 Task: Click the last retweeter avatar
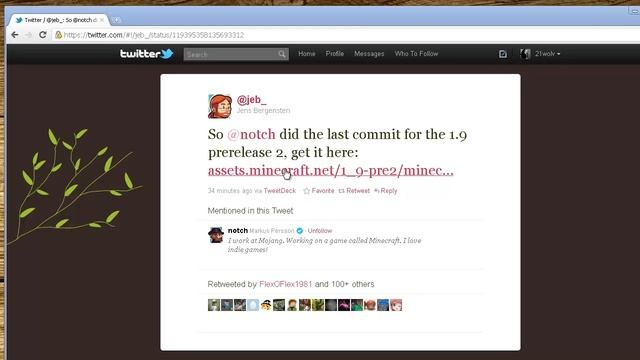pyautogui.click(x=396, y=305)
